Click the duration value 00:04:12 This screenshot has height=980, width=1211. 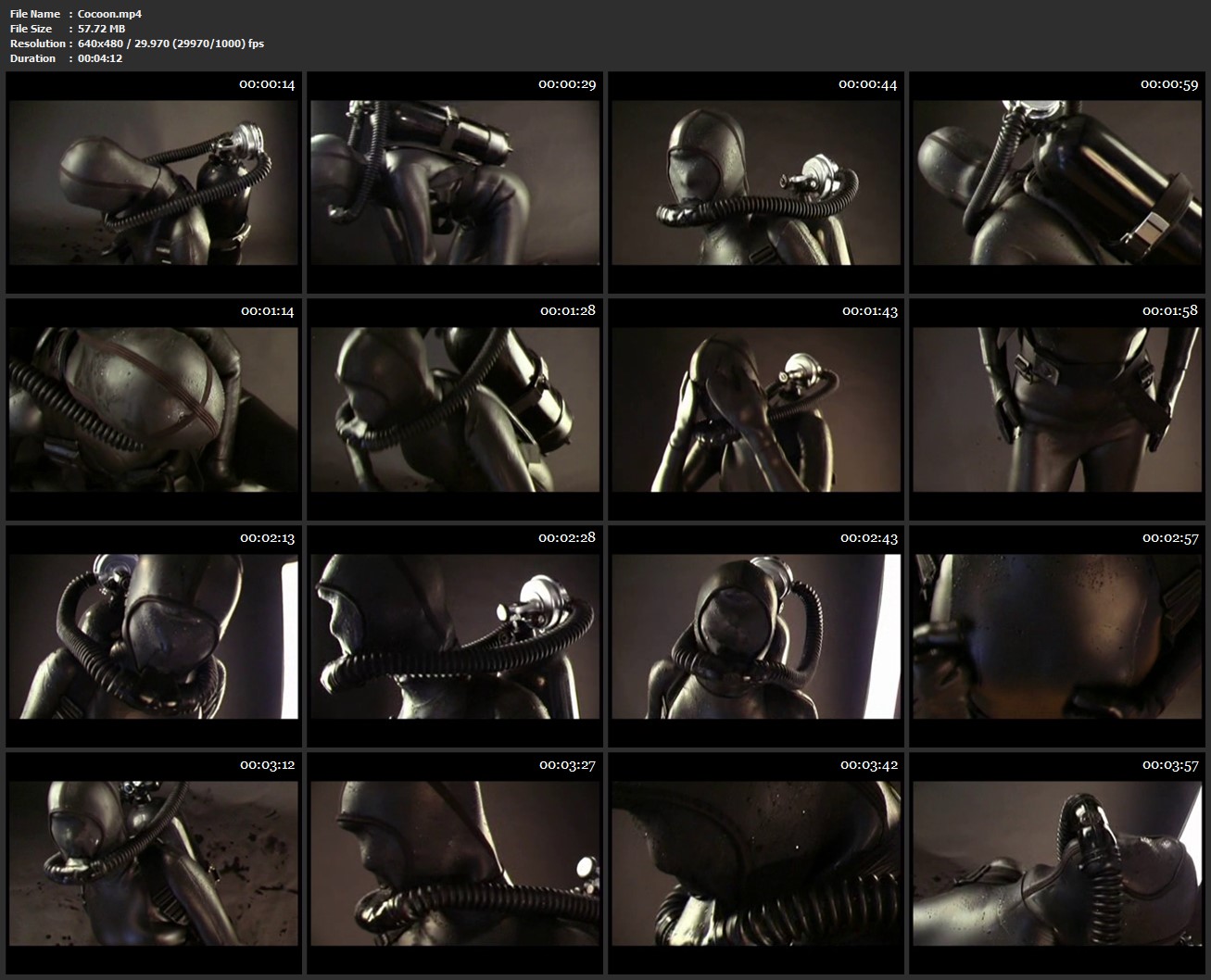tap(100, 58)
